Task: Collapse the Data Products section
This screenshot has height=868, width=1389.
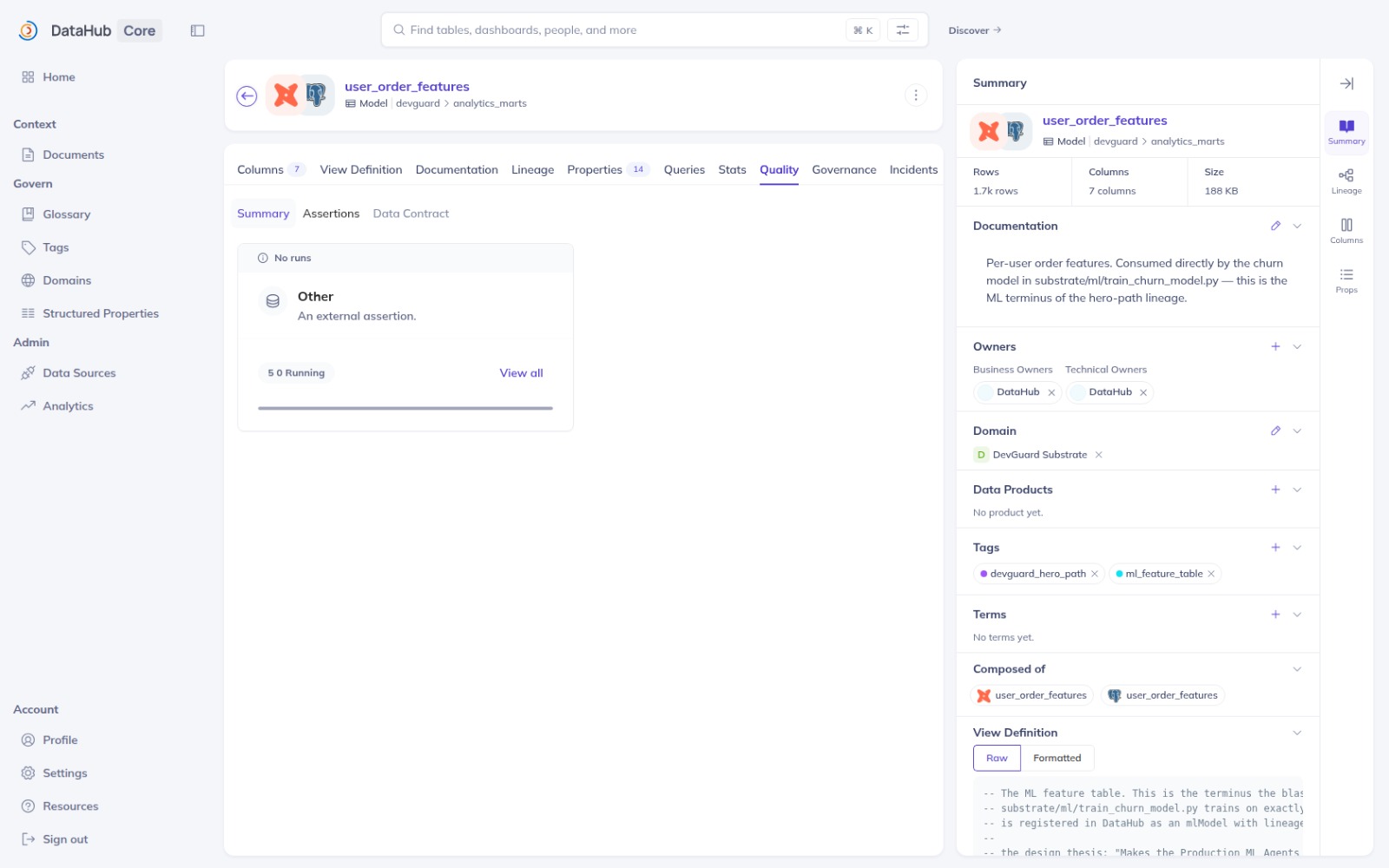Action: tap(1297, 490)
